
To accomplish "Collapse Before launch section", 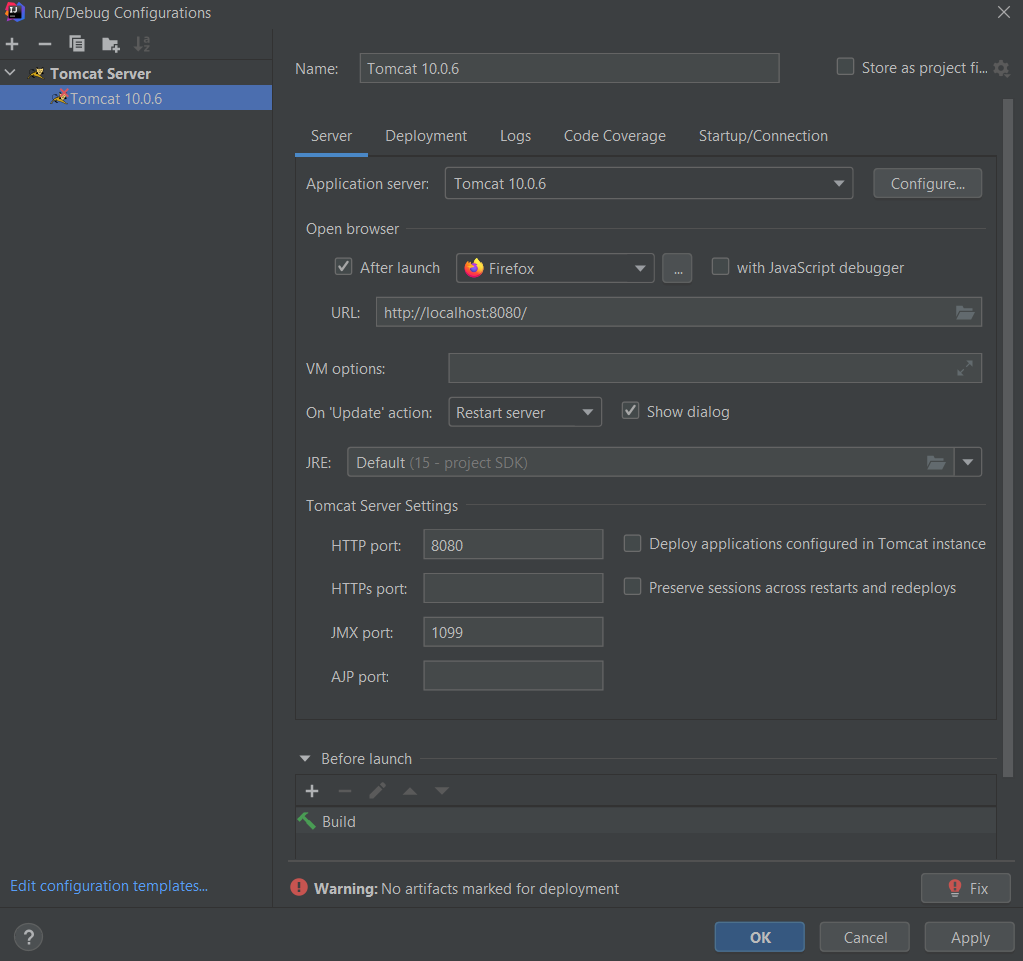I will [305, 759].
